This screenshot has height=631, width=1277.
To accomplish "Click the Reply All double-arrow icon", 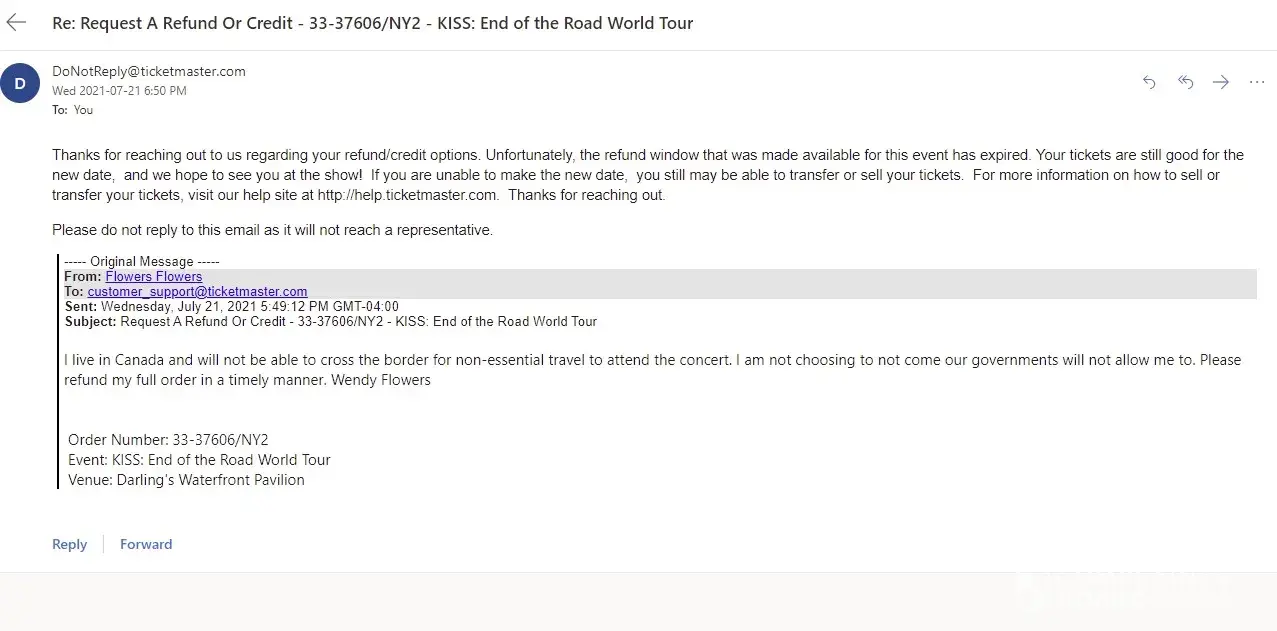I will pos(1185,82).
